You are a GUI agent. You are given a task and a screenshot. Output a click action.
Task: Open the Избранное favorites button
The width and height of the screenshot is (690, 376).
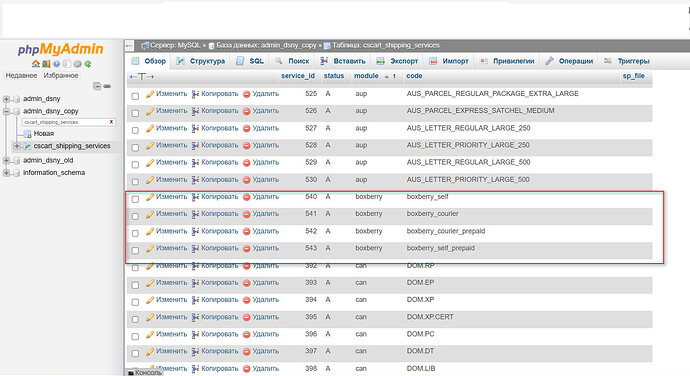pos(61,76)
